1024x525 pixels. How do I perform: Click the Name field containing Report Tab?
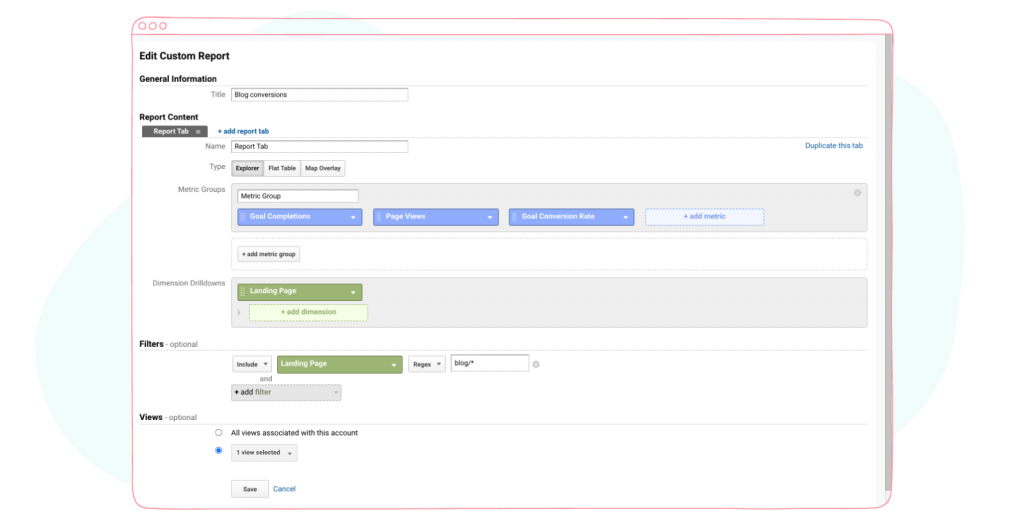click(x=319, y=146)
